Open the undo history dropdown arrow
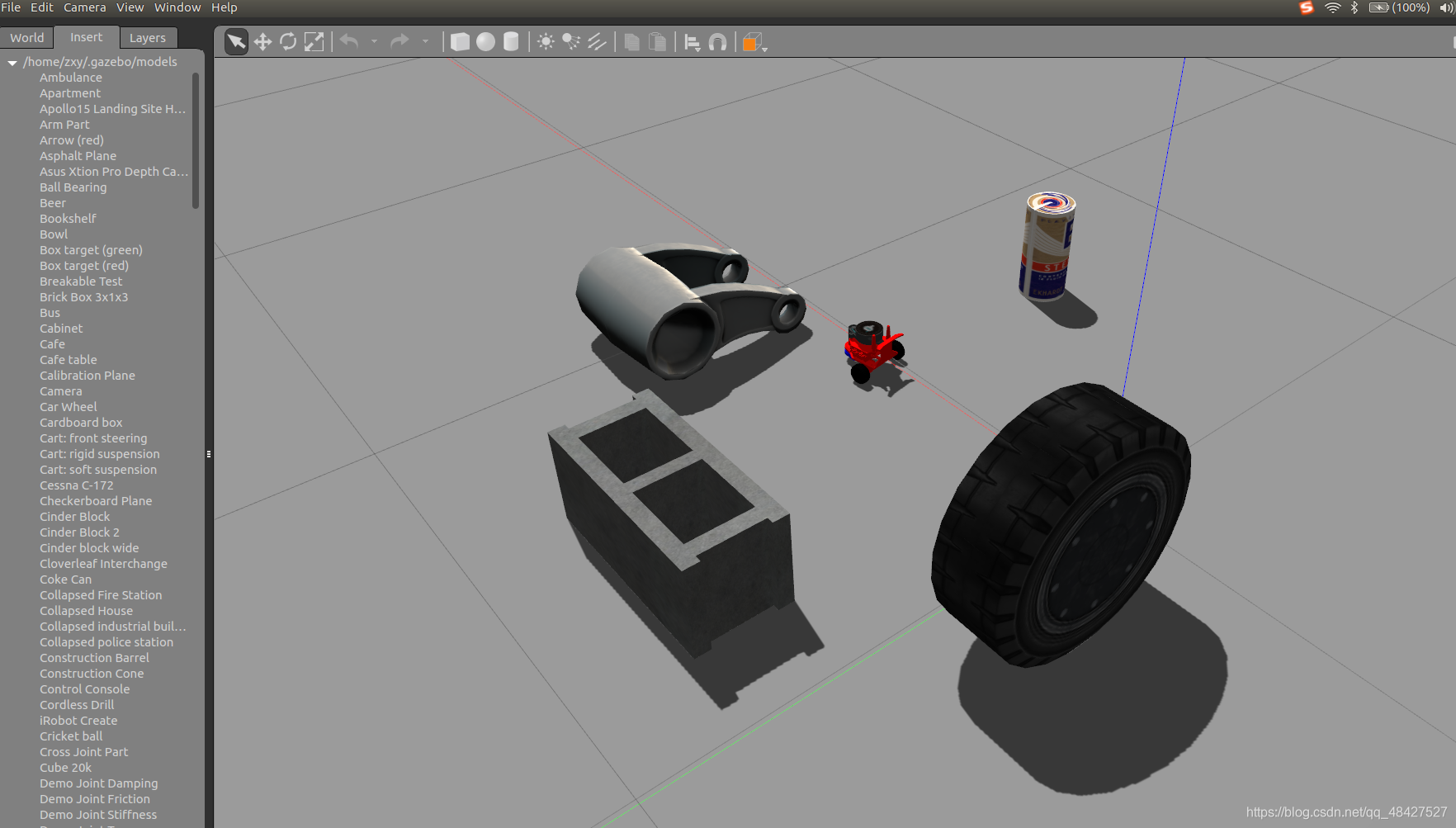Image resolution: width=1456 pixels, height=828 pixels. [x=374, y=41]
